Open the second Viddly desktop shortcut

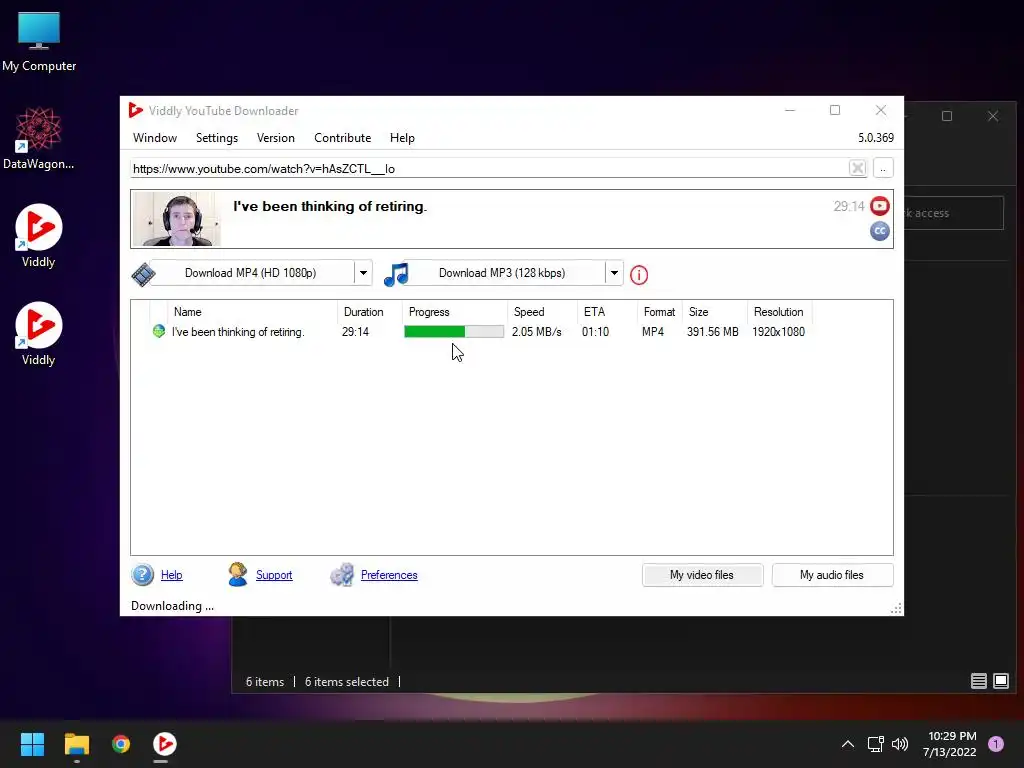(x=39, y=334)
